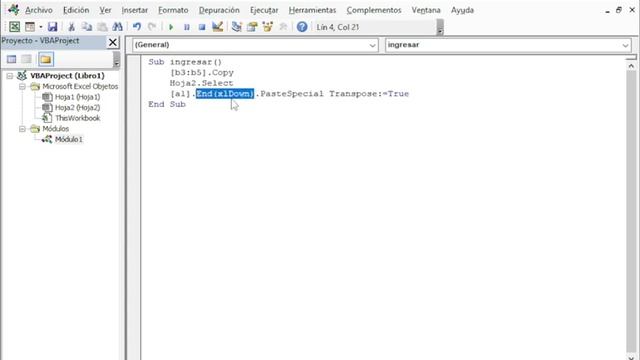Click the project panel toolbar overflow arrow

pyautogui.click(x=116, y=60)
